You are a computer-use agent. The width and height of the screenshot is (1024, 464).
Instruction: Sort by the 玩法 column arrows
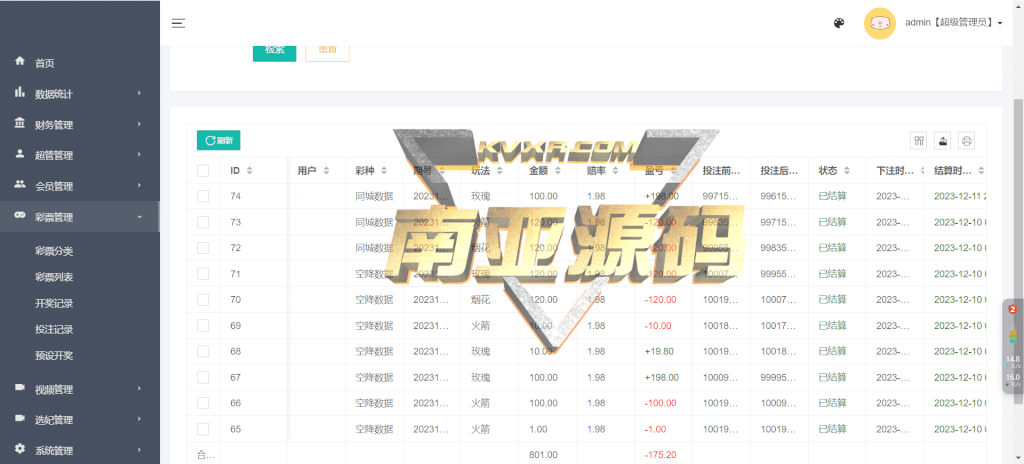coord(500,171)
